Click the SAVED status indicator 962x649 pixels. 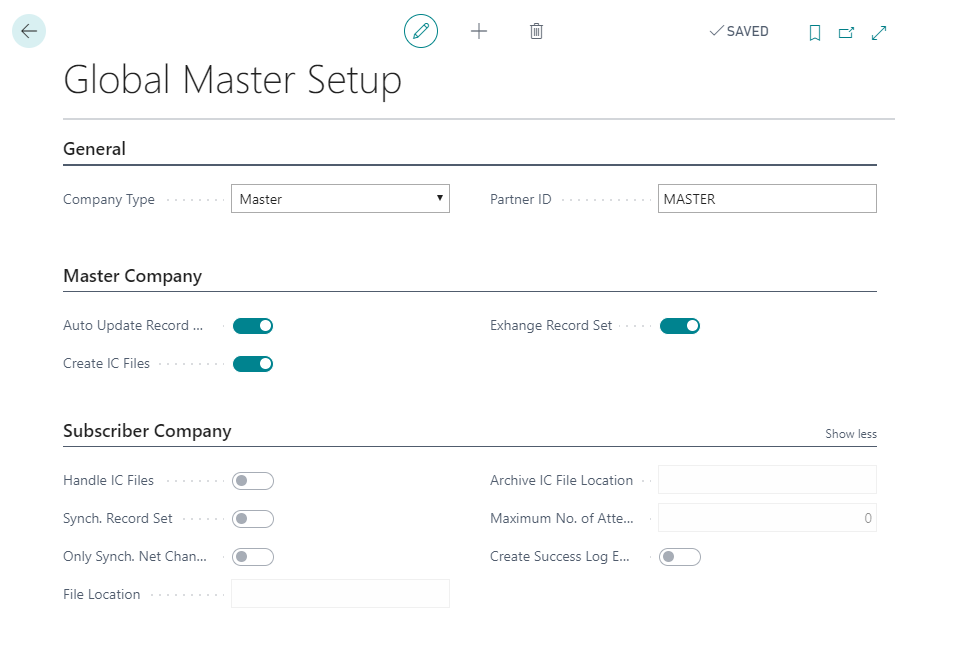739,31
